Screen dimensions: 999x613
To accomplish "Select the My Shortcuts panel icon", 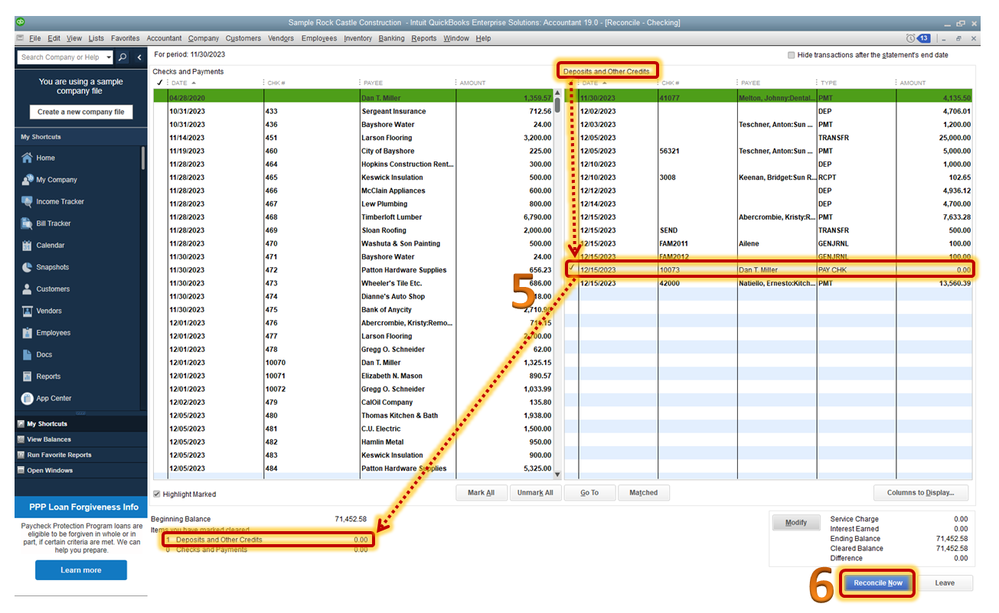I will click(x=21, y=424).
